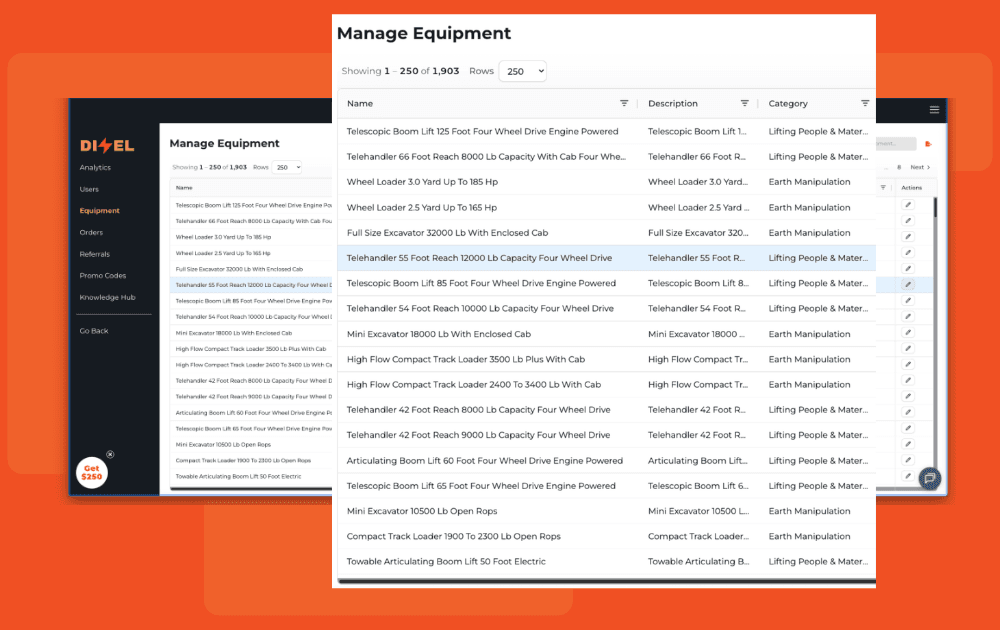Click the Name column header in the zoomed table
Viewport: 1000px width, 630px height.
(360, 103)
